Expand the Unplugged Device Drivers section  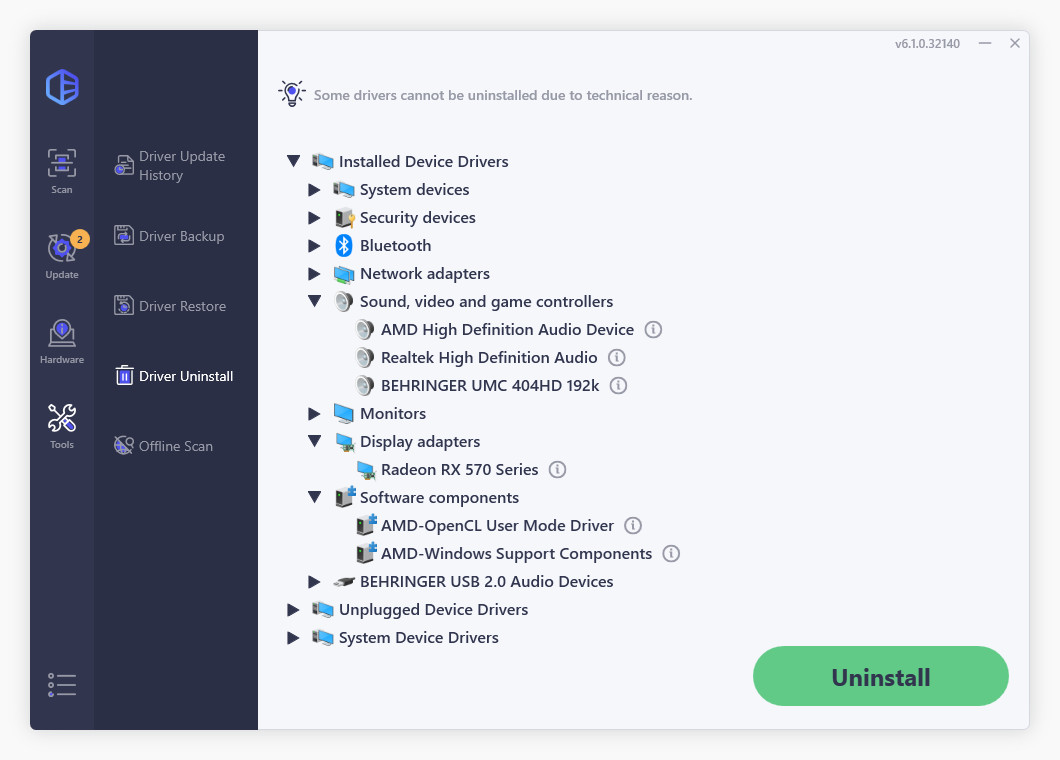tap(293, 609)
